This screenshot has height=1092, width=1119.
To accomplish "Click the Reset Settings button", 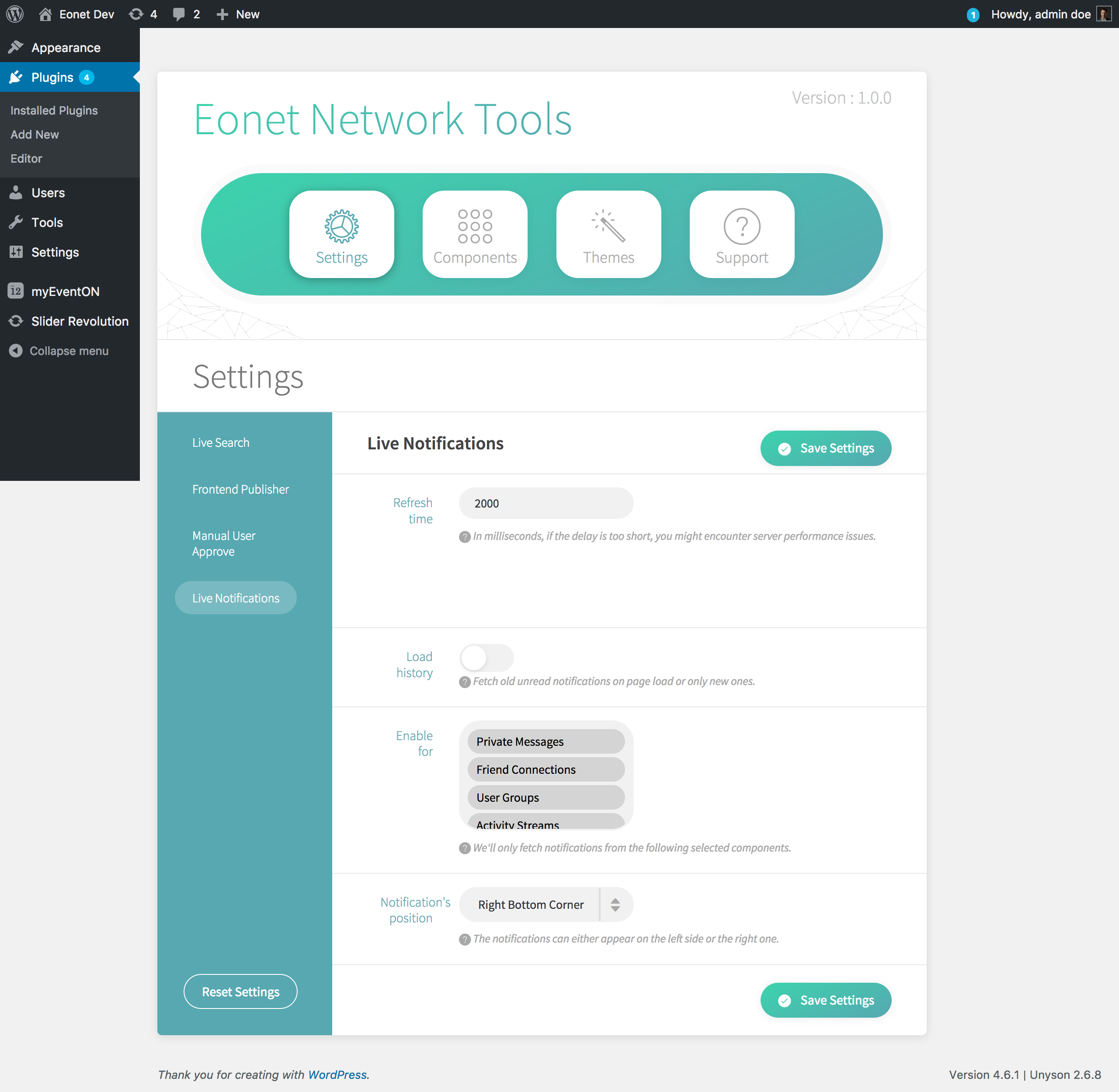I will (x=240, y=991).
